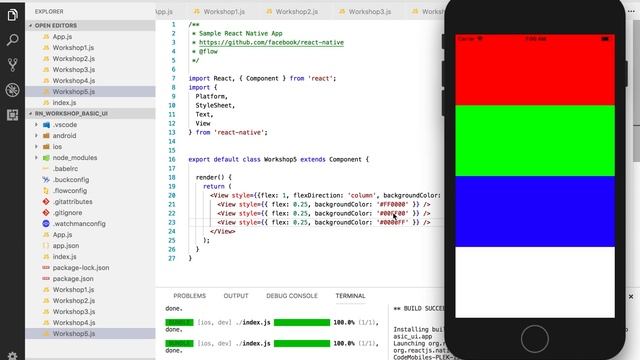Open the Search view icon

click(12, 40)
